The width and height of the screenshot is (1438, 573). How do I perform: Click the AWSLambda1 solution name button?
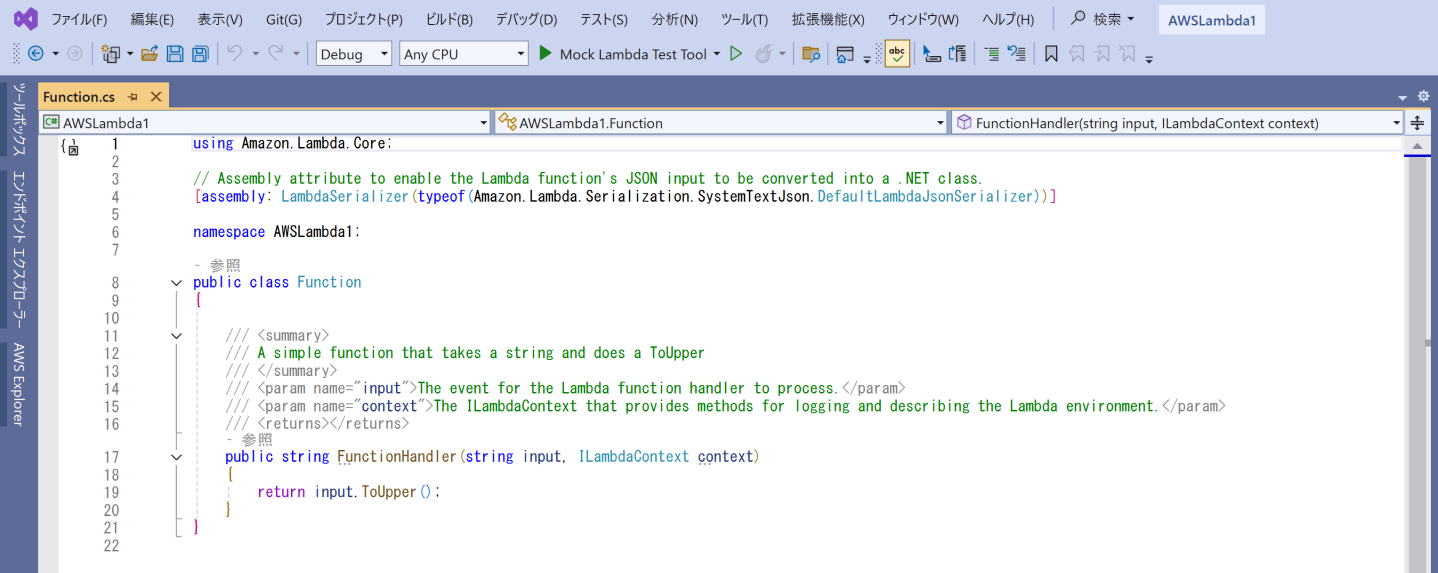click(1211, 19)
